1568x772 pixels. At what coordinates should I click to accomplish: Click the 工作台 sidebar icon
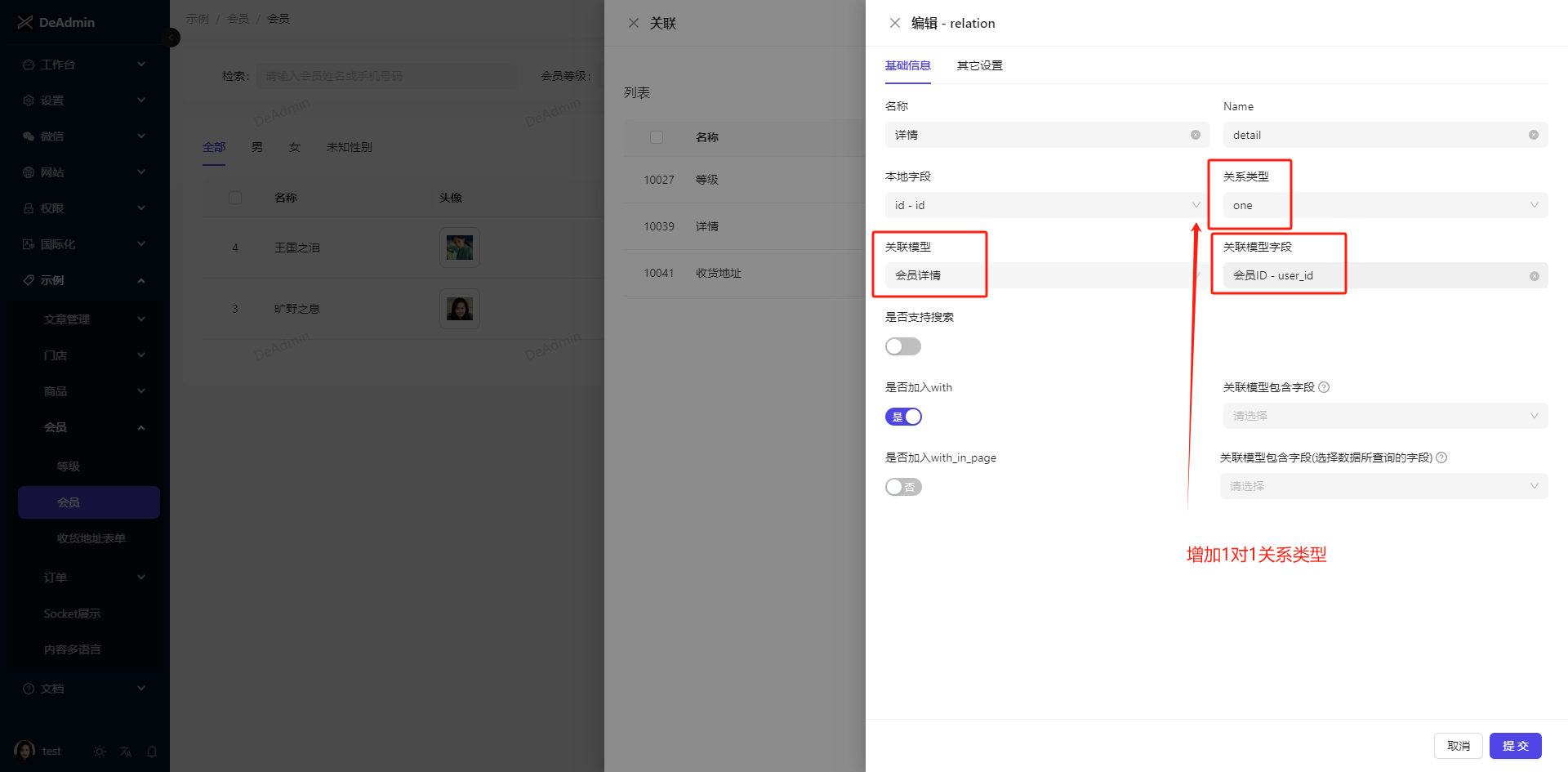29,65
